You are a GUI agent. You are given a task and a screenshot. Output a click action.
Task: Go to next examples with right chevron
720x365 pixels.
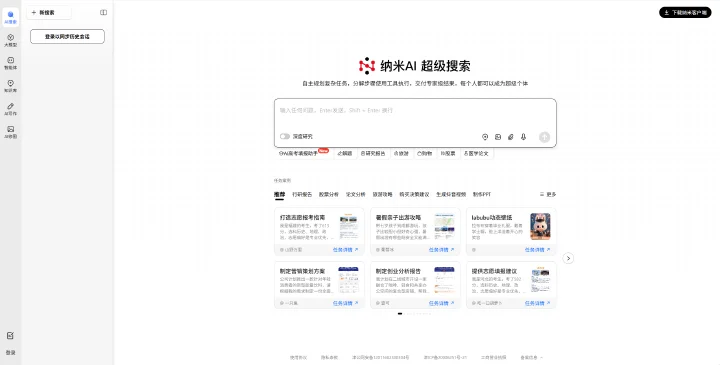click(568, 258)
